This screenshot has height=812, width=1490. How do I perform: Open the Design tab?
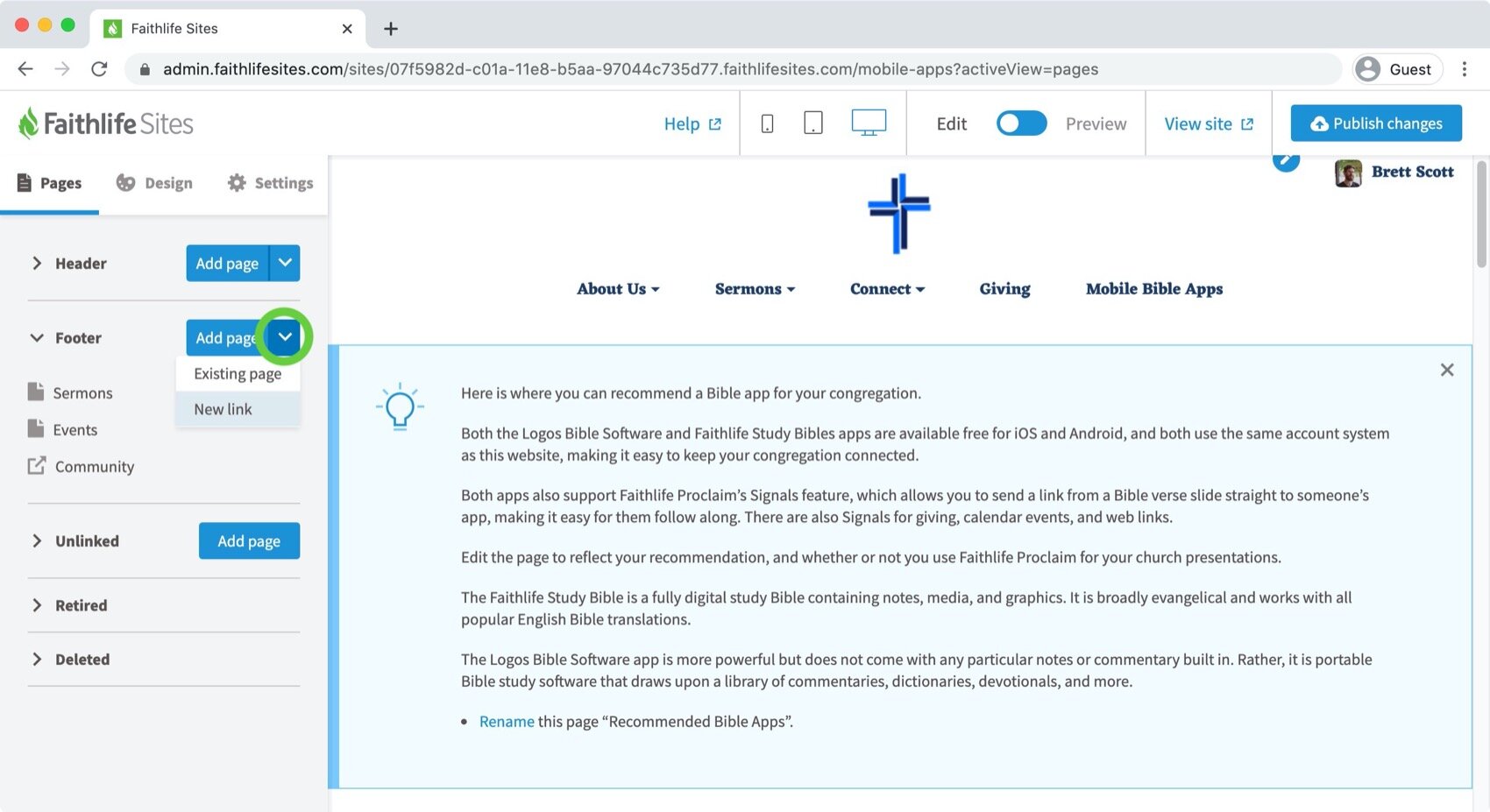point(154,183)
